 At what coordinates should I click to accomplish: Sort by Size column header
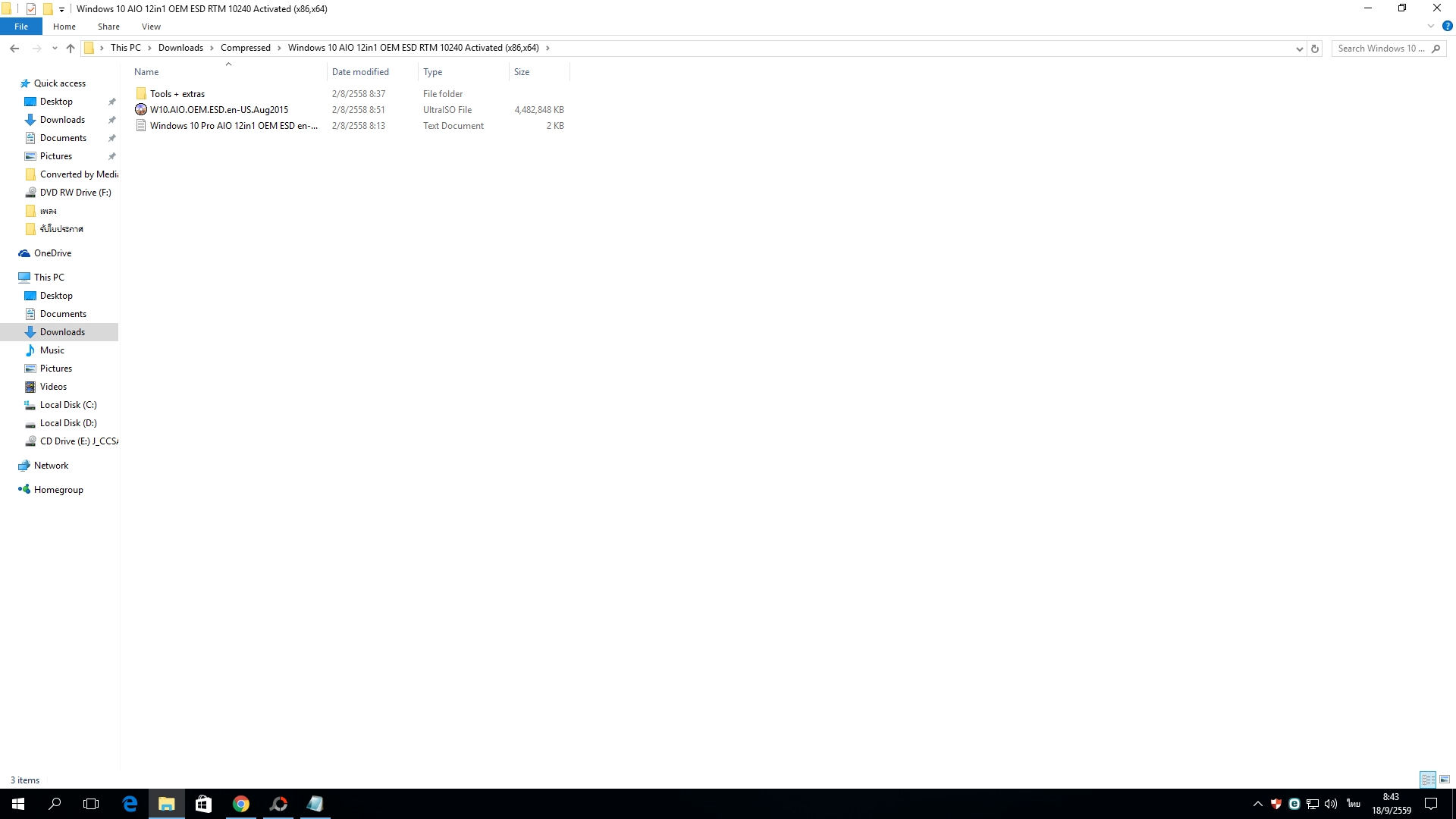coord(539,72)
